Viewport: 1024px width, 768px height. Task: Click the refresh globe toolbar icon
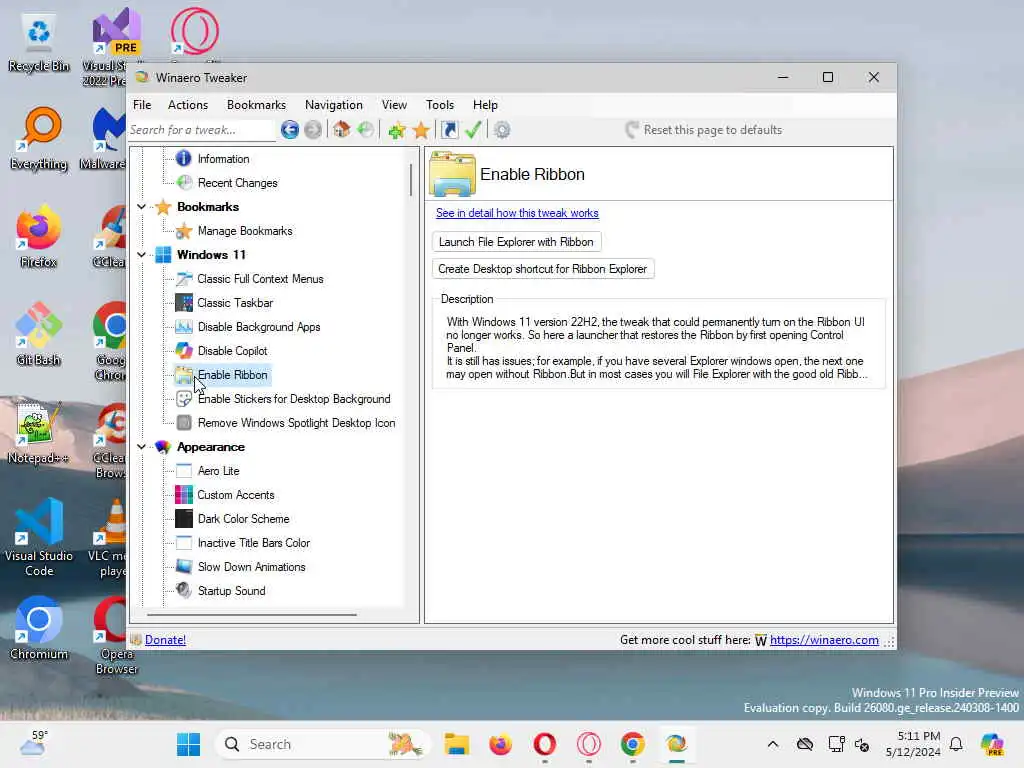(x=366, y=129)
